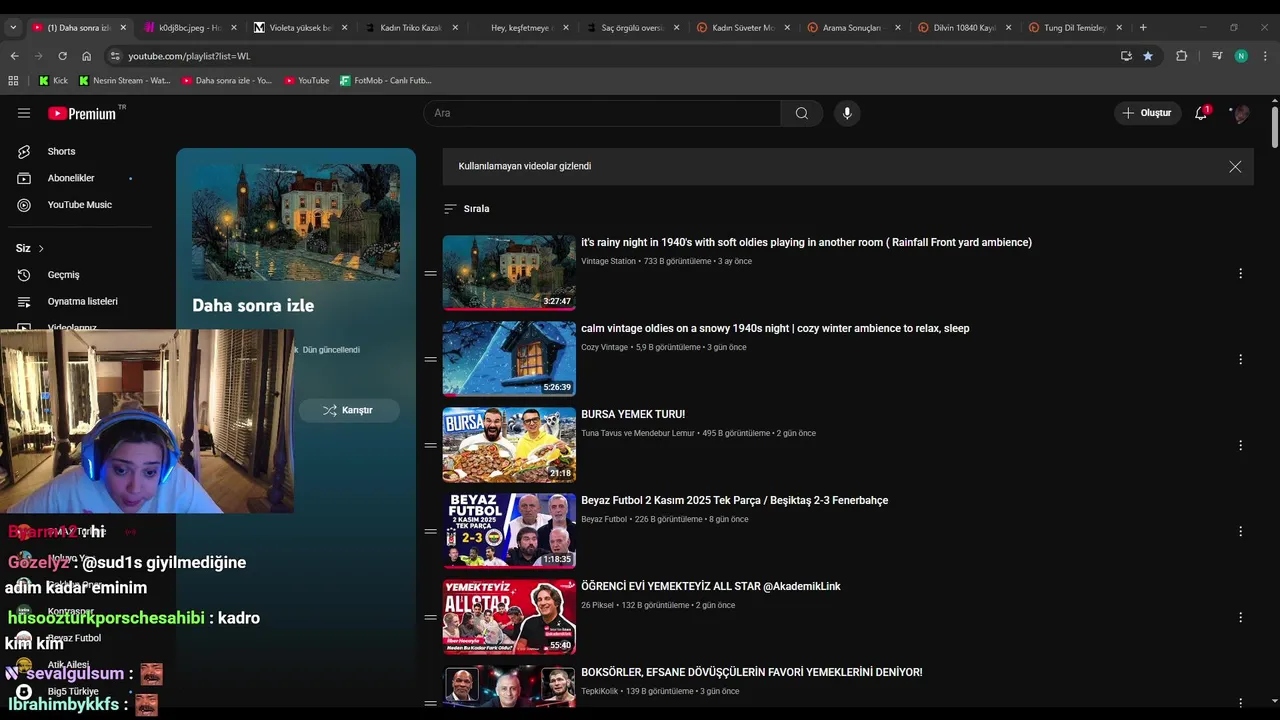The image size is (1280, 720).
Task: Click the Ara search input field
Action: click(x=602, y=113)
